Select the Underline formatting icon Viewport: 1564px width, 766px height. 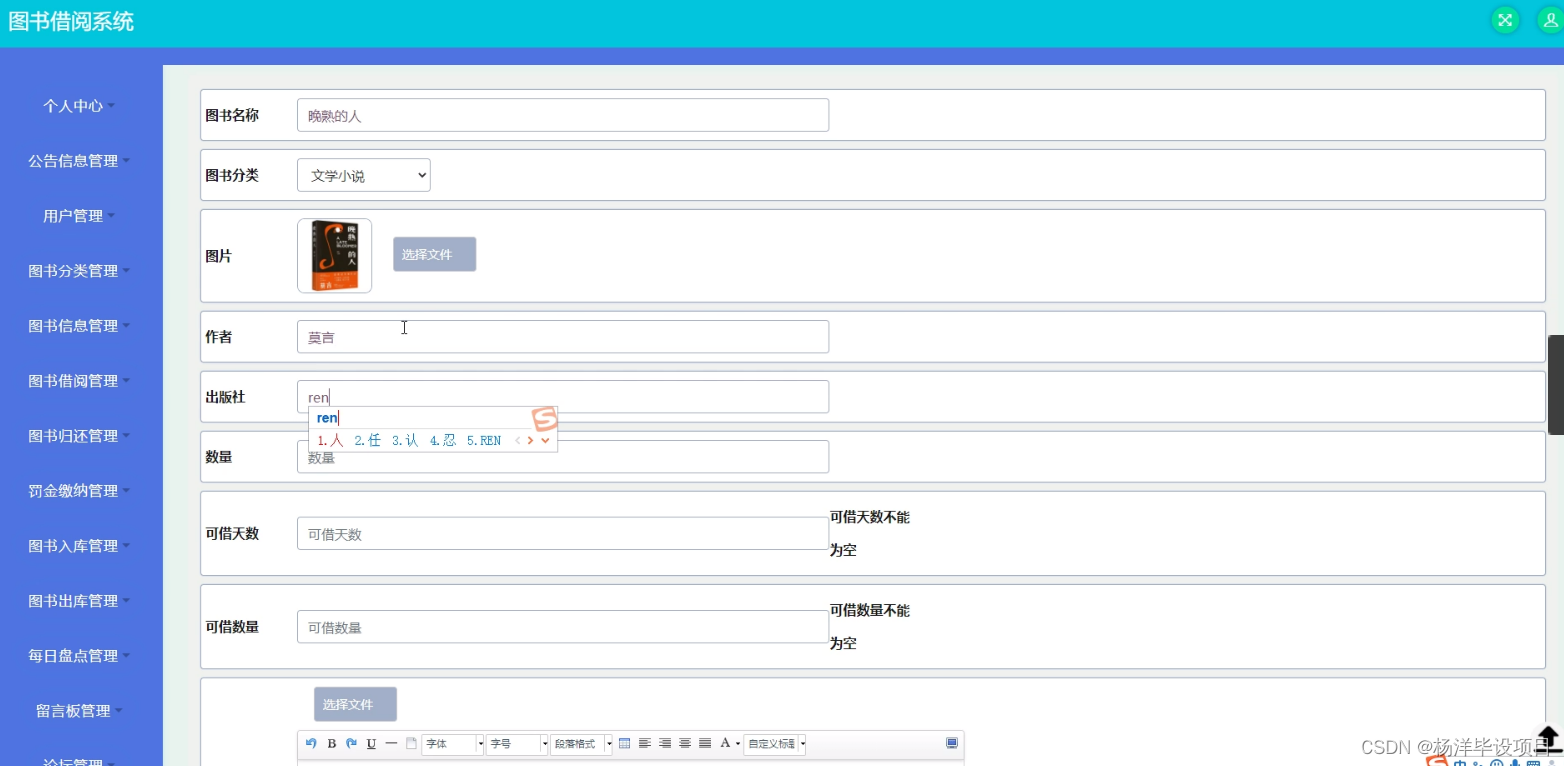tap(370, 744)
